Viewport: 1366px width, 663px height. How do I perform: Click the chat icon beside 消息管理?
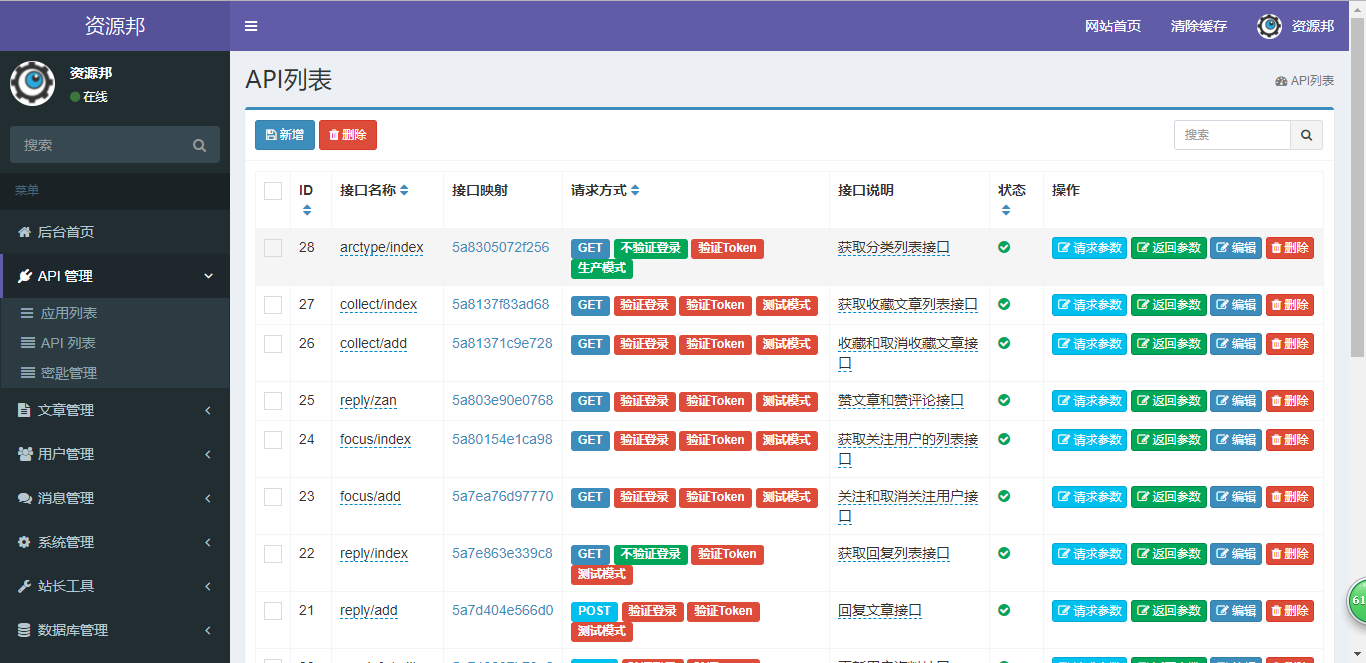point(25,498)
